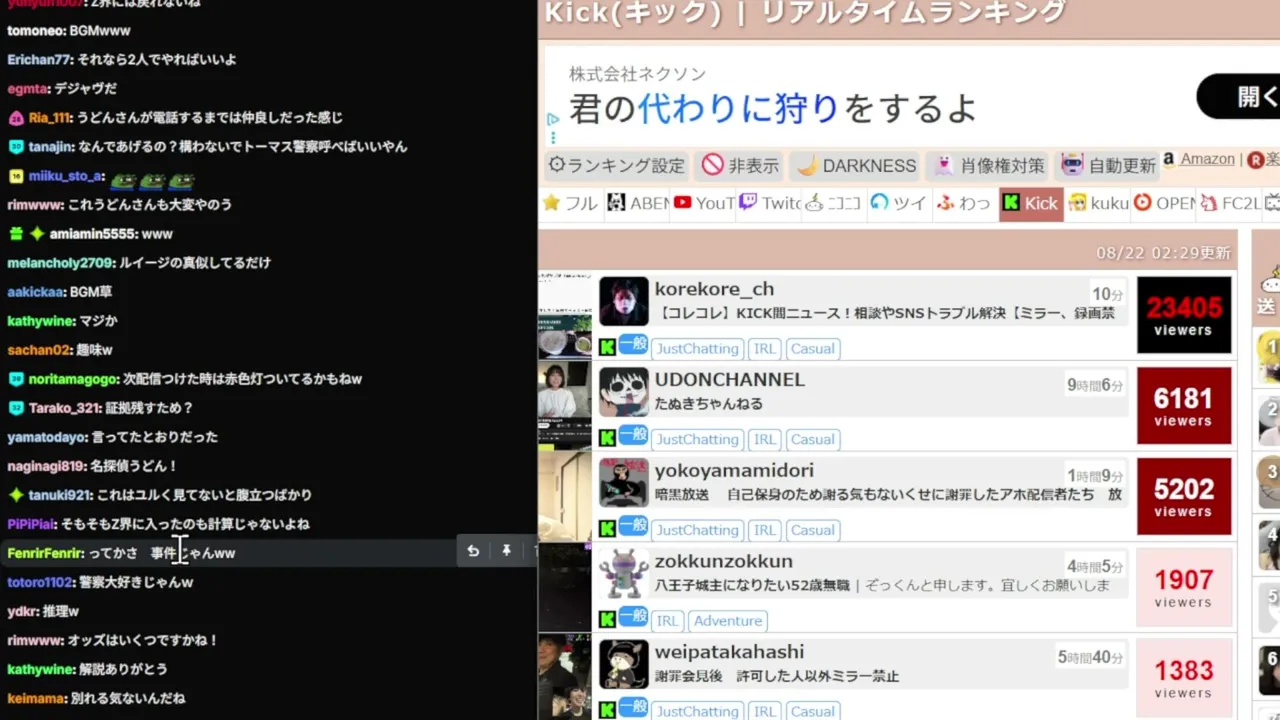The image size is (1280, 720).
Task: Click the badge beside Ria_111's name
Action: click(x=15, y=118)
